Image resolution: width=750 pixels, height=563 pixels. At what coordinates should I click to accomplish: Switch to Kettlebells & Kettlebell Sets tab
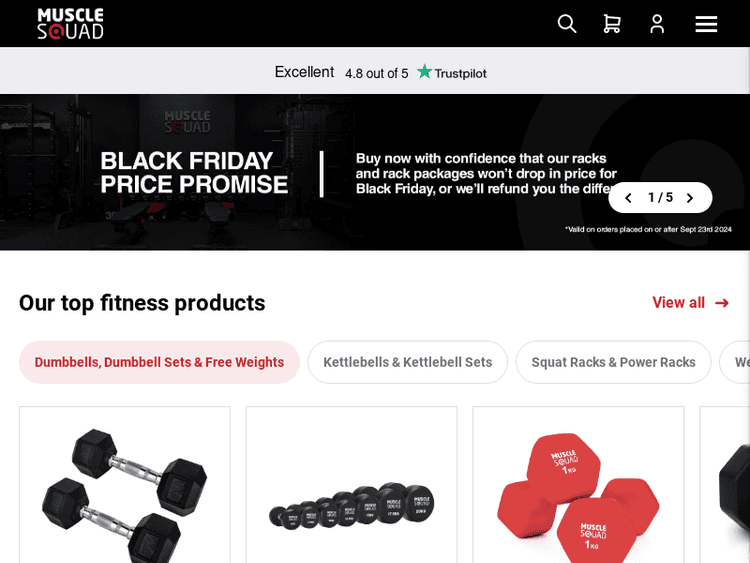[x=407, y=362]
